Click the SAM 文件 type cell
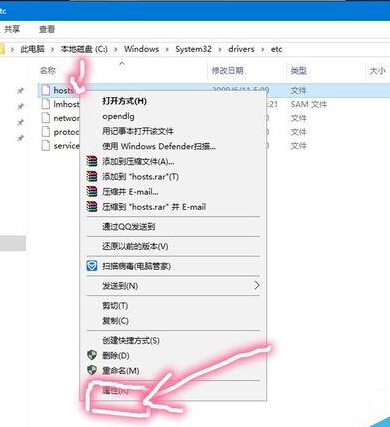 (309, 104)
